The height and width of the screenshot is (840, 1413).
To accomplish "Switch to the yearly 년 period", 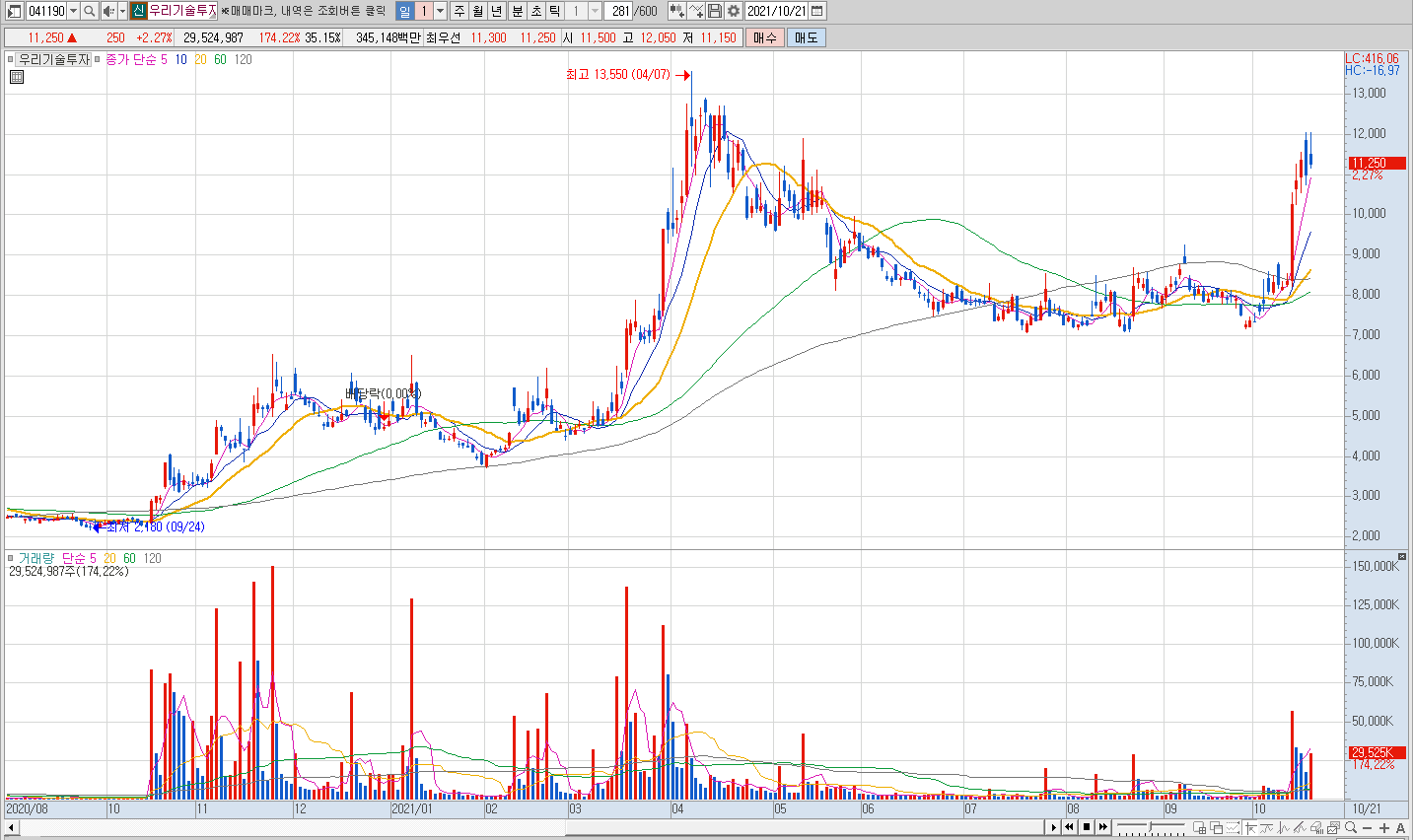I will (x=496, y=11).
